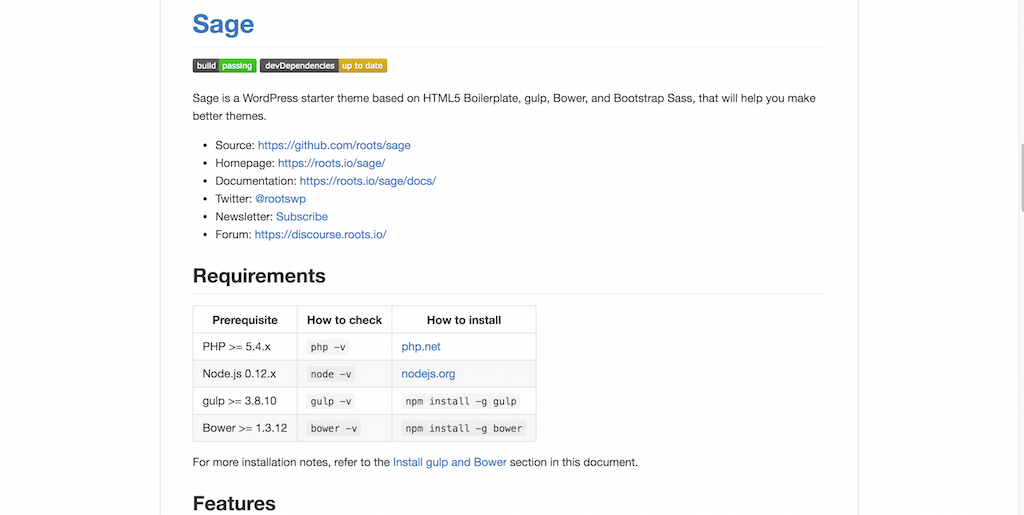Viewport: 1024px width, 515px height.
Task: Click the node -v code snippet
Action: 331,374
